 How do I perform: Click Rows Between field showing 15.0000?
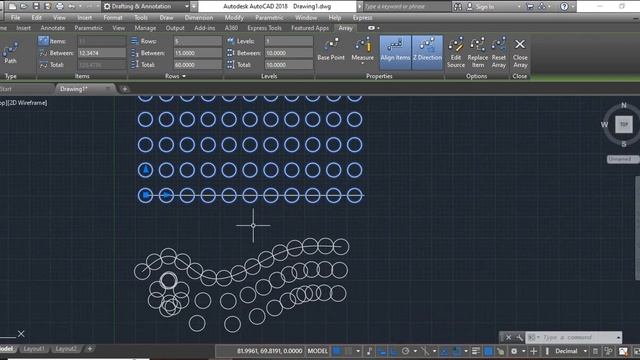pyautogui.click(x=198, y=53)
